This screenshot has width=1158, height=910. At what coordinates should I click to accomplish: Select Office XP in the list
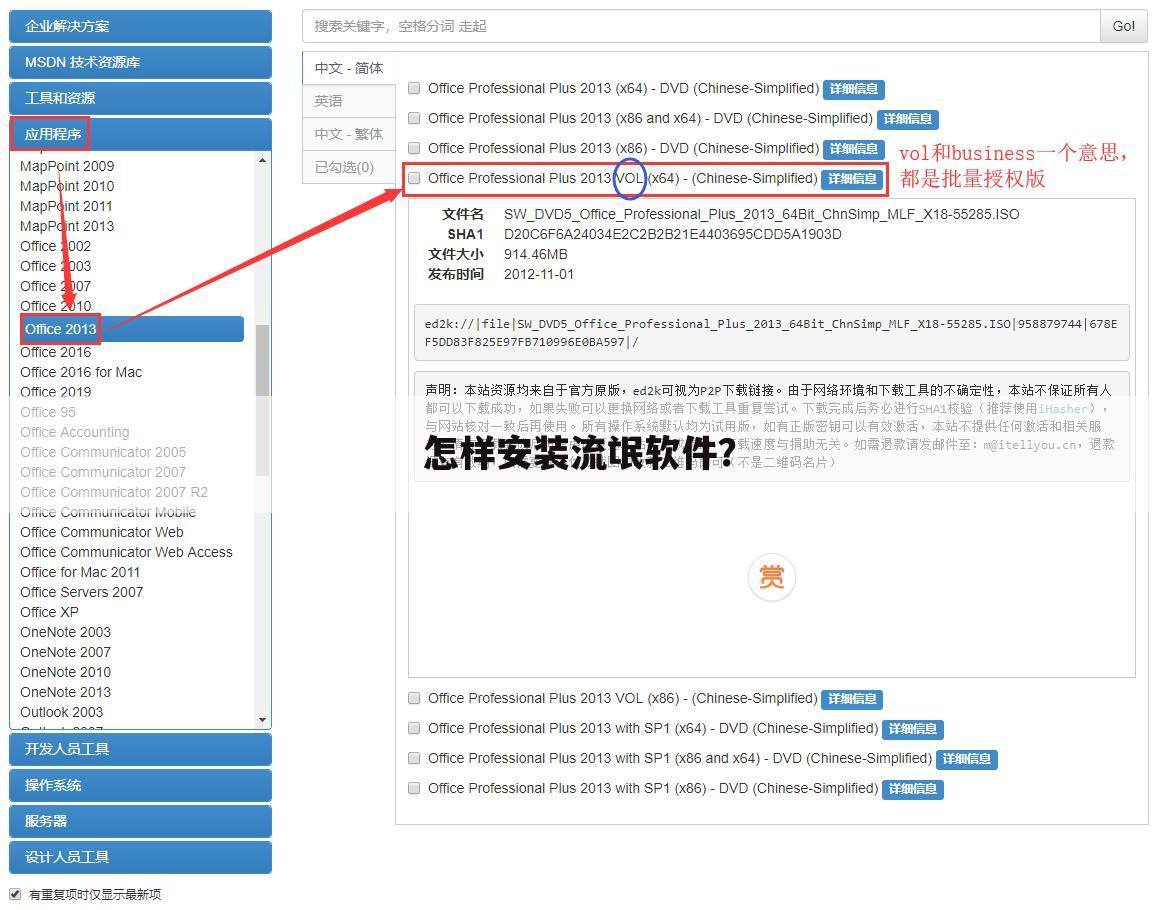[x=49, y=612]
